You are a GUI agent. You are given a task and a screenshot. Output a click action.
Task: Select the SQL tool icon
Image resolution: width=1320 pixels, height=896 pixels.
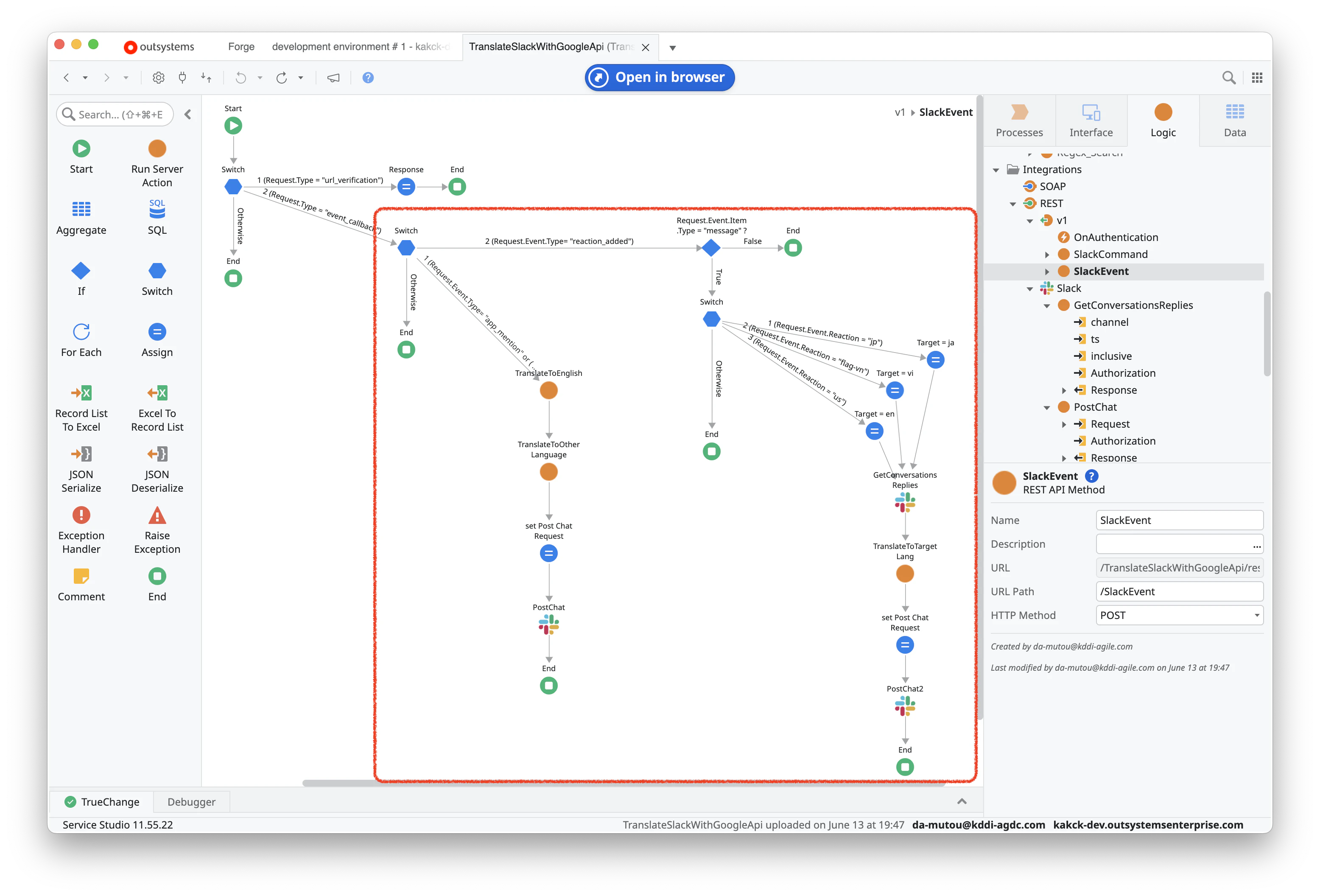[157, 209]
